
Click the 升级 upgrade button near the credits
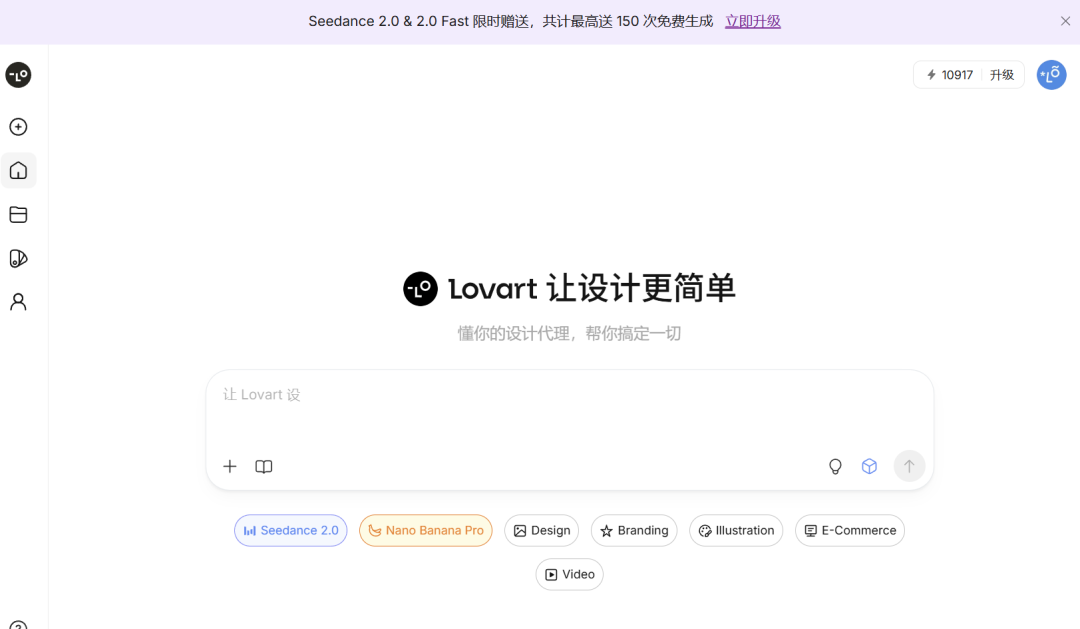pos(1001,74)
